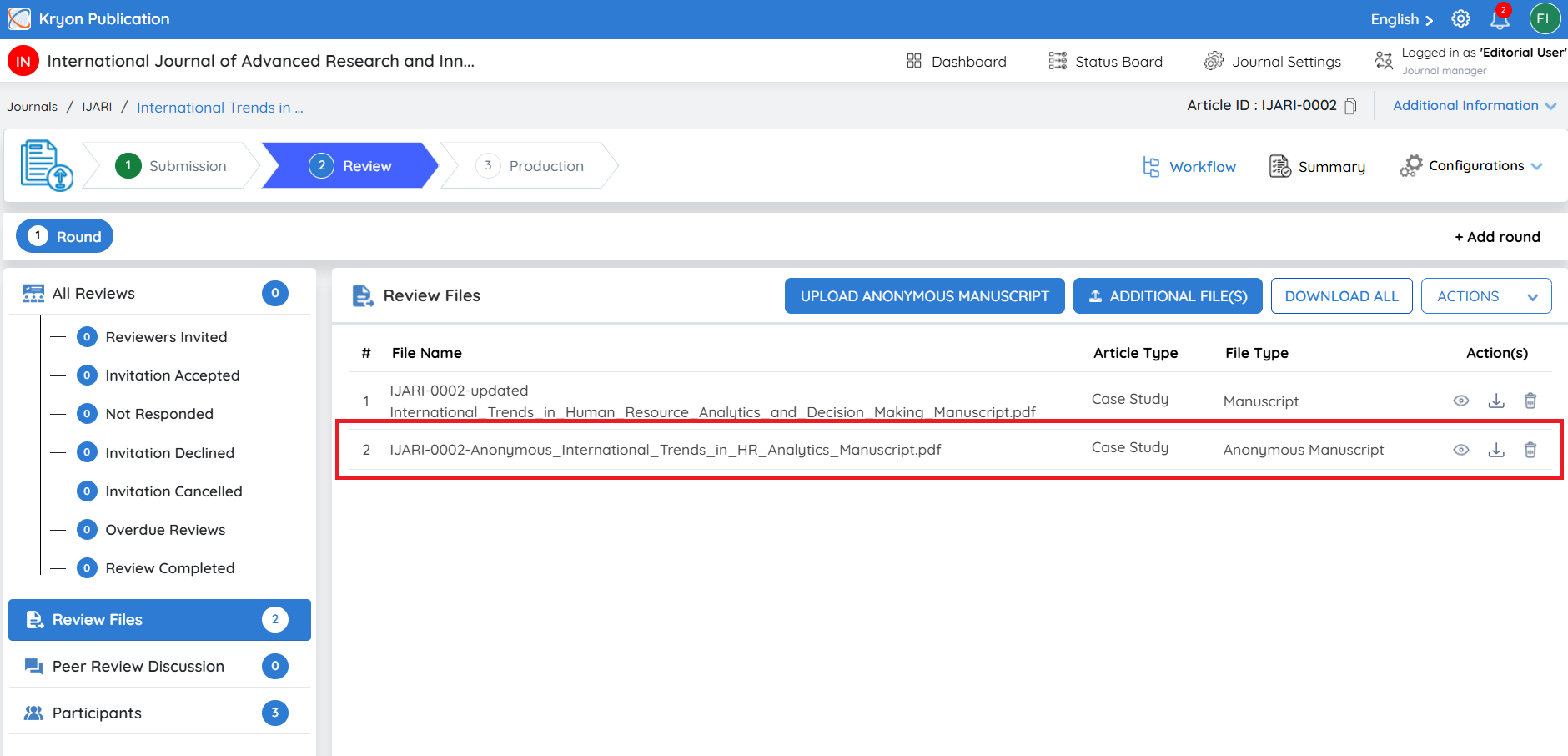Select the Review stage tab

(x=350, y=165)
